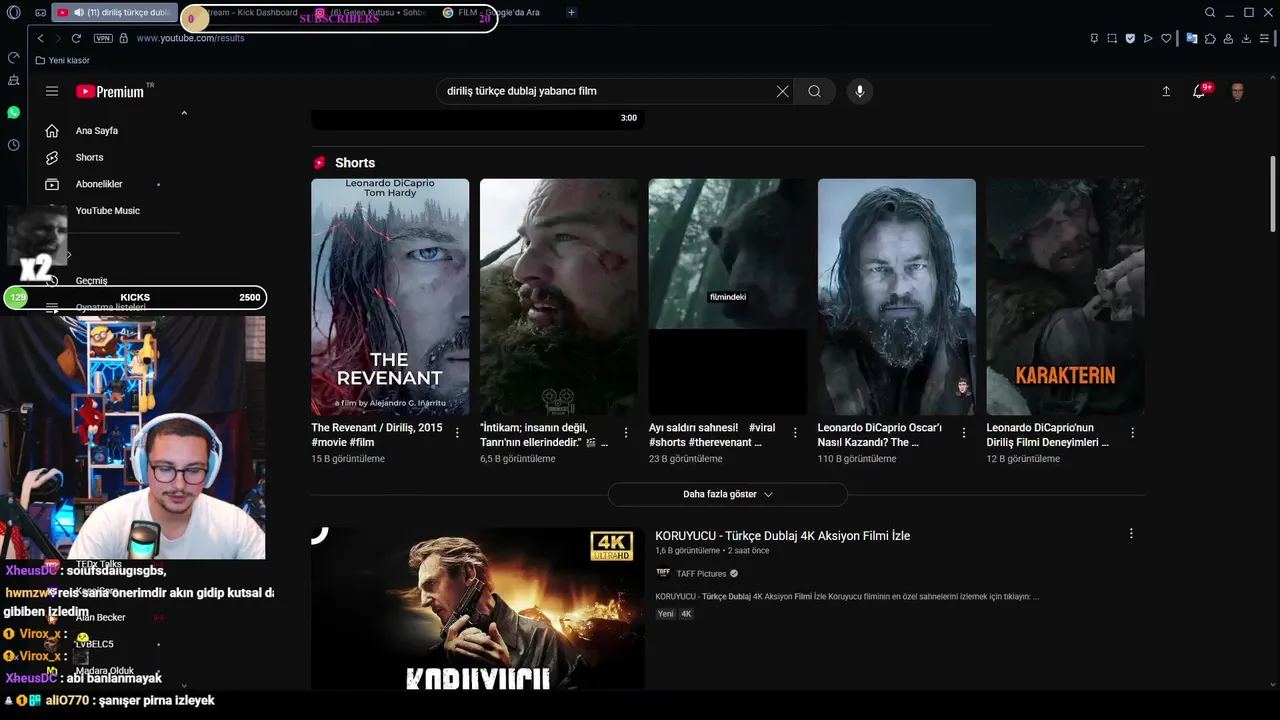Mute the YouTube tab speaker icon
The image size is (1280, 720).
pos(79,13)
